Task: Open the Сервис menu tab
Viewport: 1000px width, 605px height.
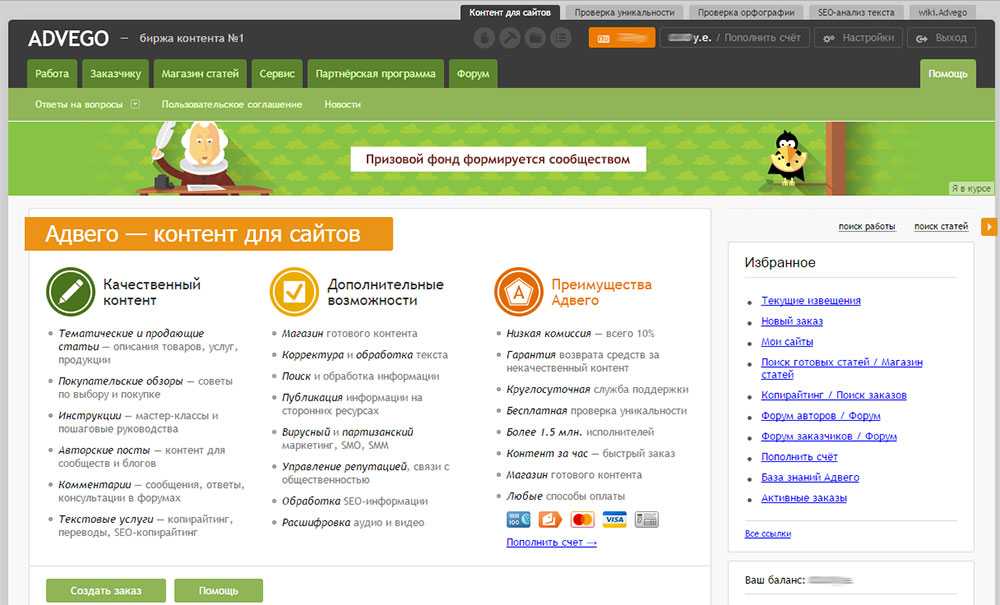Action: click(277, 73)
